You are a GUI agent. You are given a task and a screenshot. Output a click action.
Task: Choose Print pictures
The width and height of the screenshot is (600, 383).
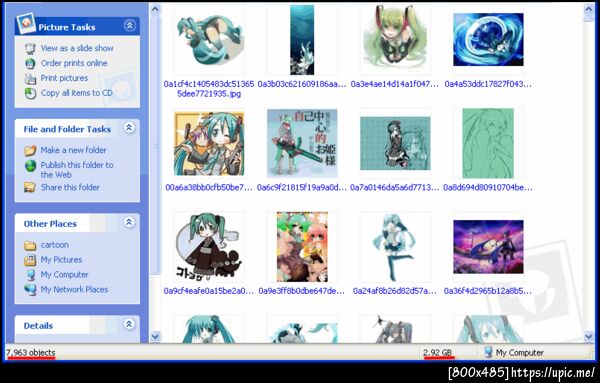pos(64,78)
